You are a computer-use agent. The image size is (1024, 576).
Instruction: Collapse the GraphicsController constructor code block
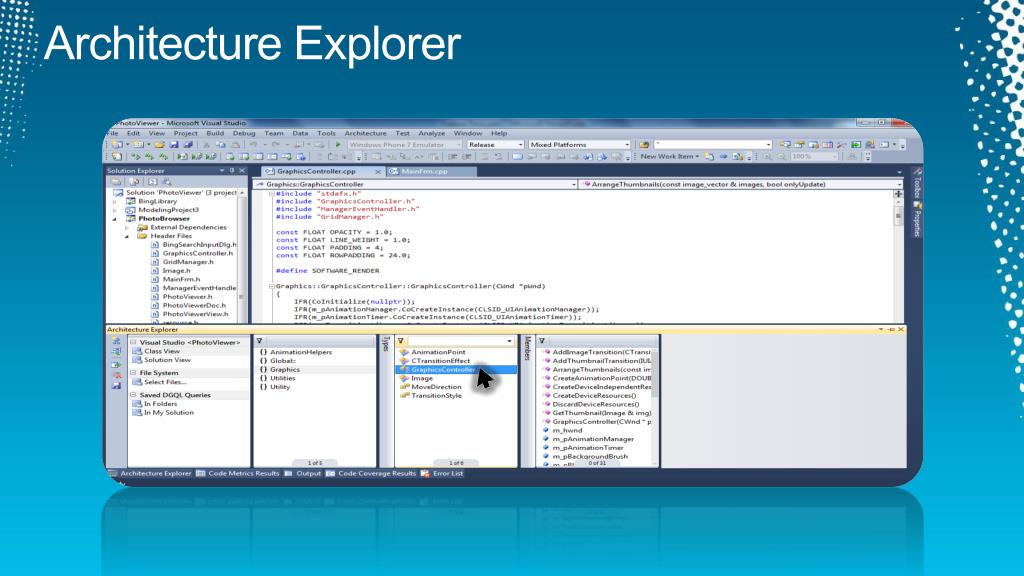coord(272,286)
